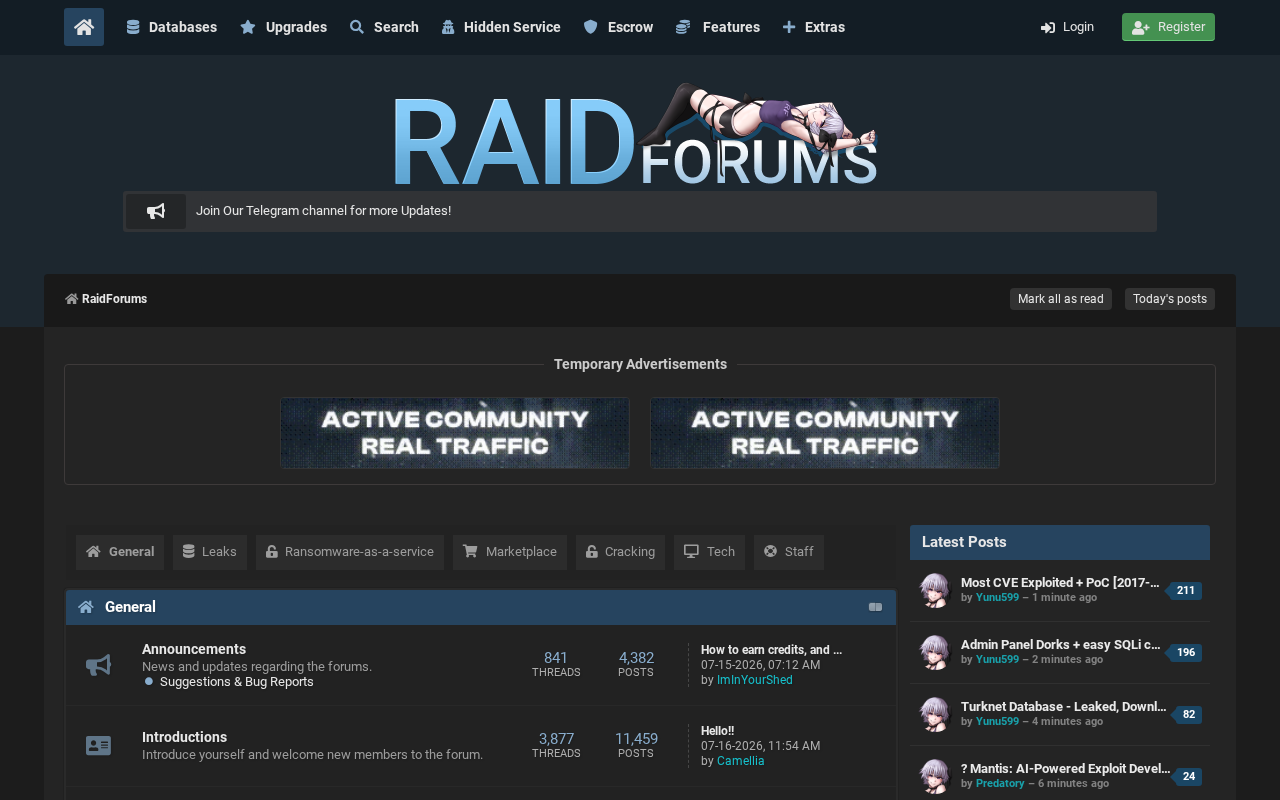The image size is (1280, 800).
Task: Open Suggestions & Bug Reports subforum
Action: tap(237, 682)
